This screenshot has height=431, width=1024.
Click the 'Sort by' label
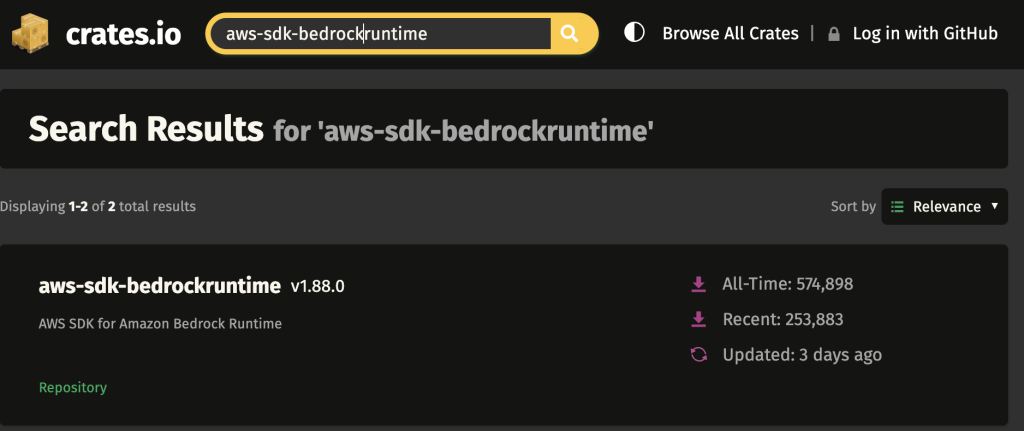point(853,206)
